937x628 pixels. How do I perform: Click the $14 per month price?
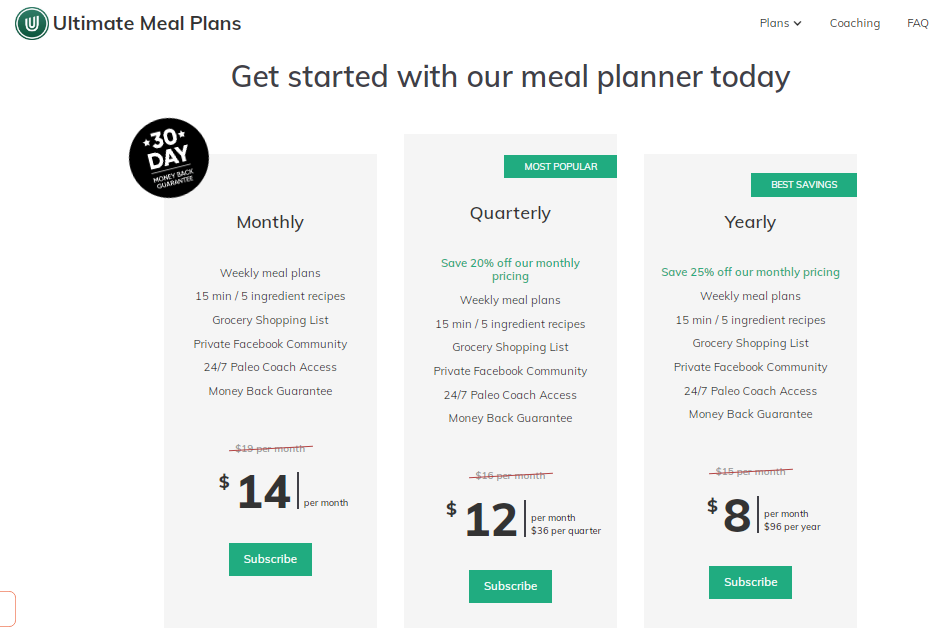pyautogui.click(x=264, y=492)
